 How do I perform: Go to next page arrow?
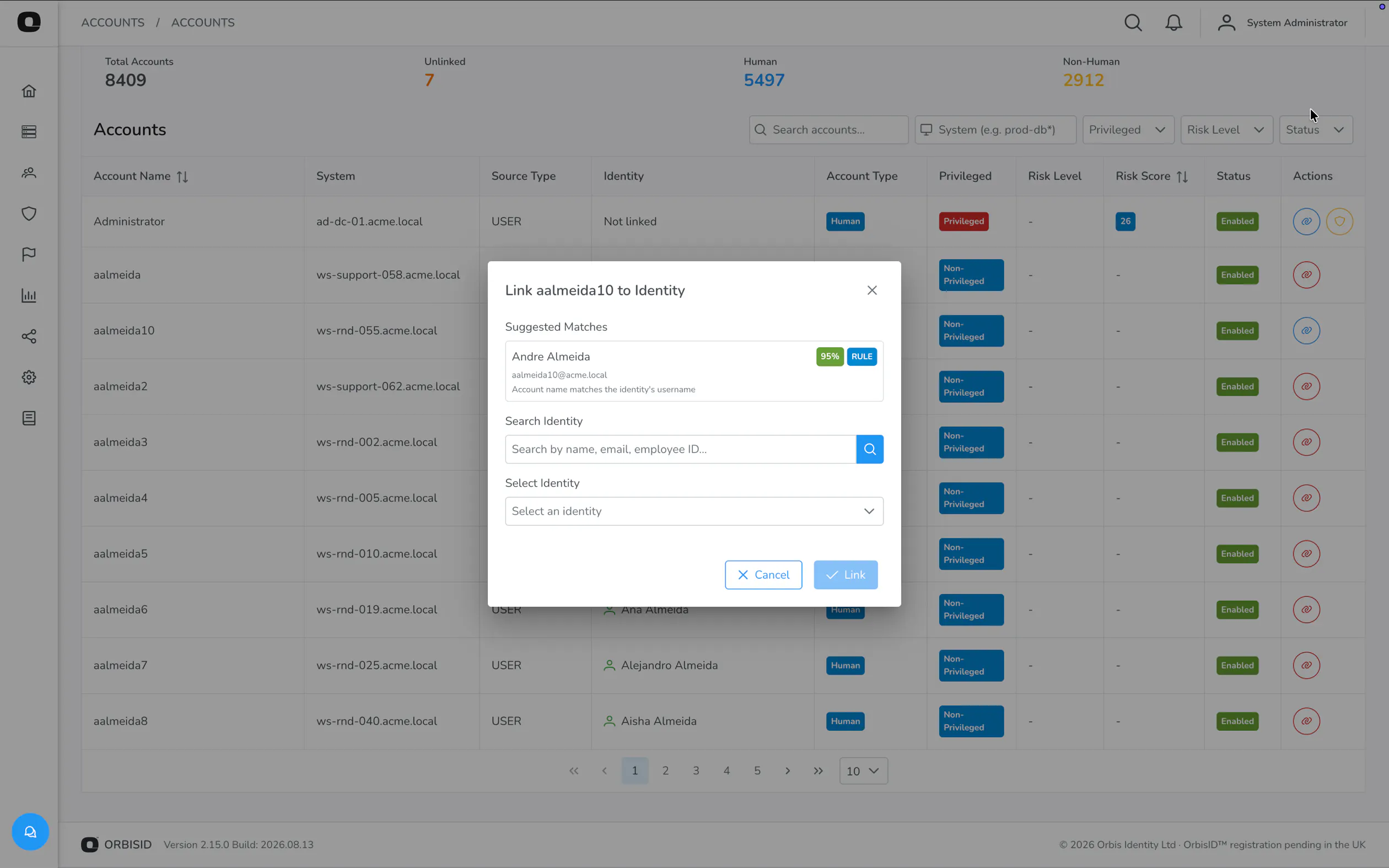coord(788,771)
